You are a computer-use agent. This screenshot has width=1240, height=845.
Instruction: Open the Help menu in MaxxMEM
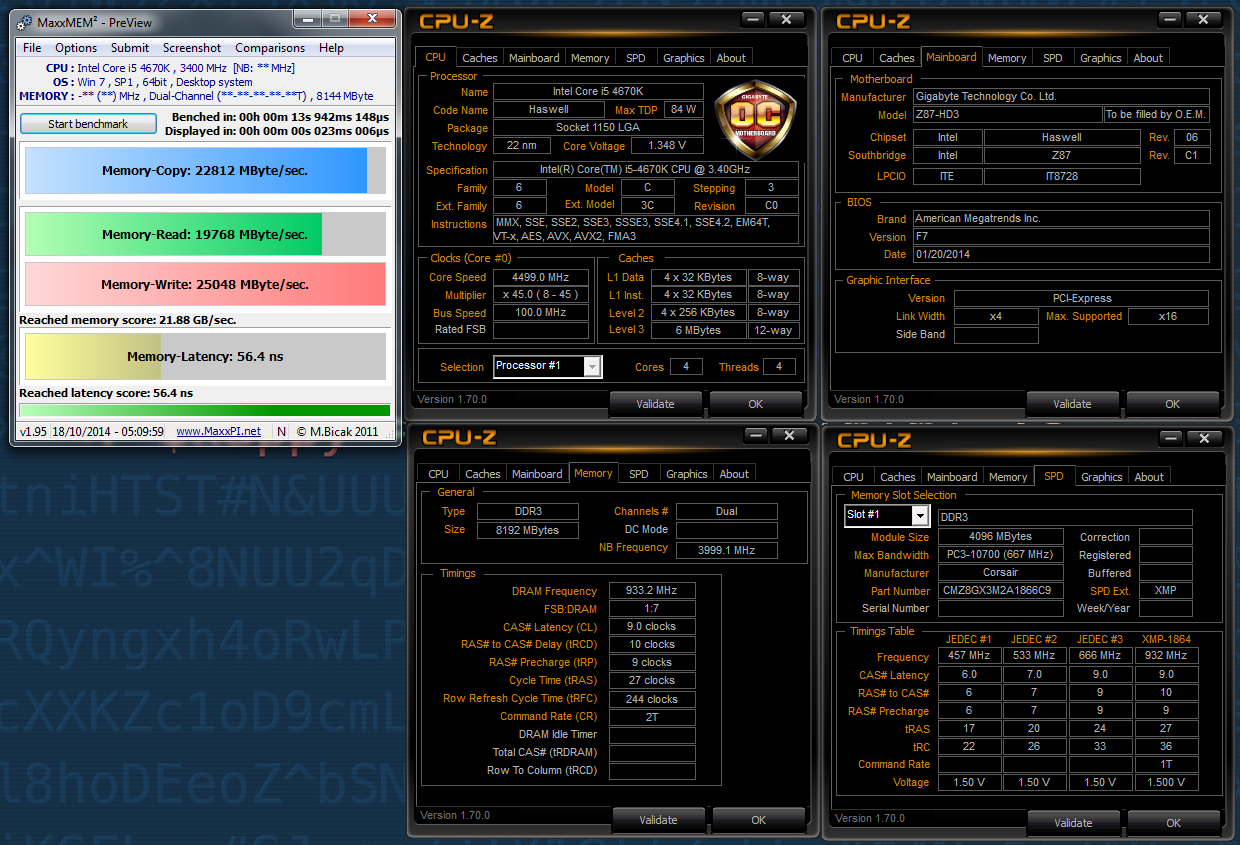331,48
